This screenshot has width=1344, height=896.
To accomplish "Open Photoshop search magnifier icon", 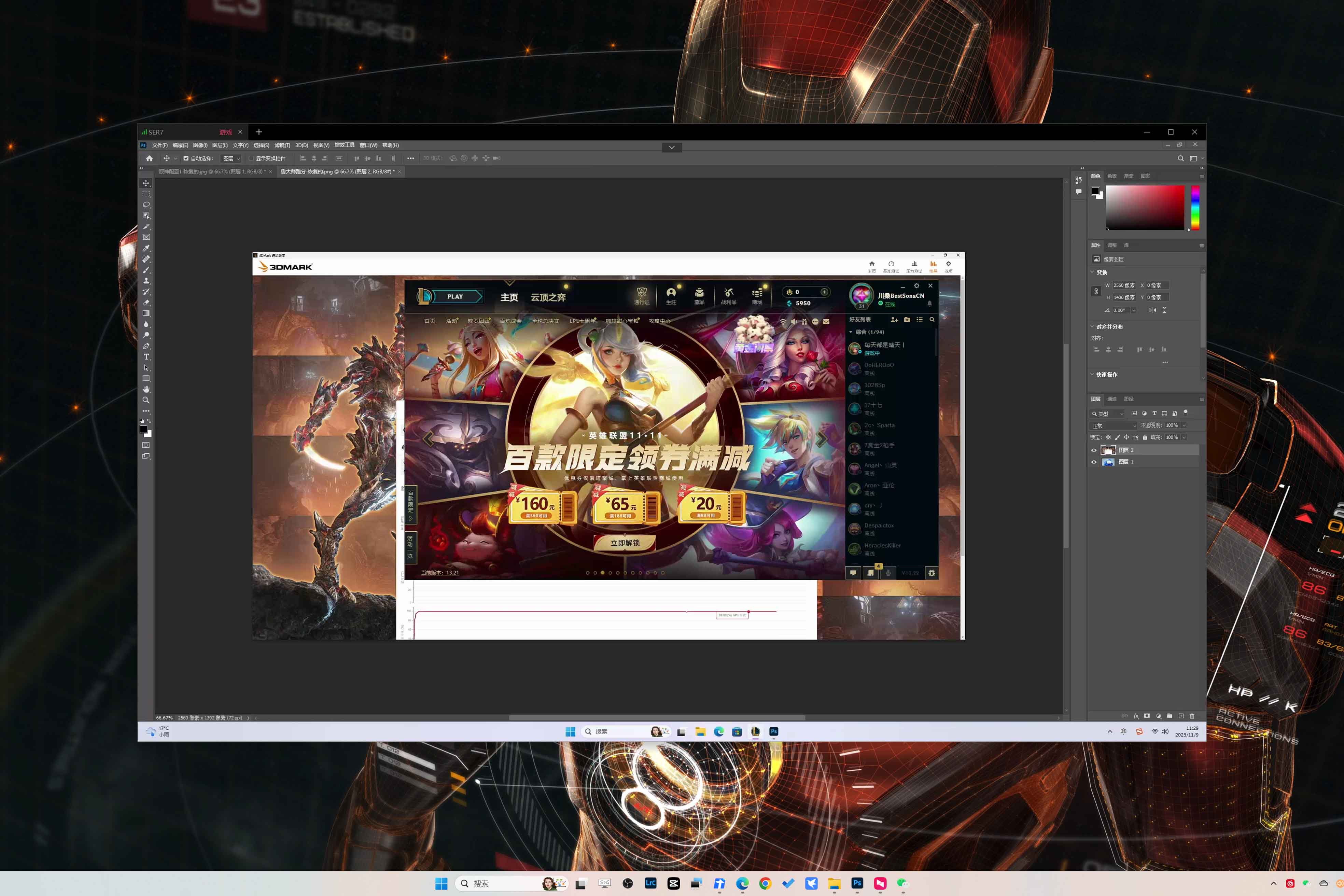I will (x=1180, y=158).
